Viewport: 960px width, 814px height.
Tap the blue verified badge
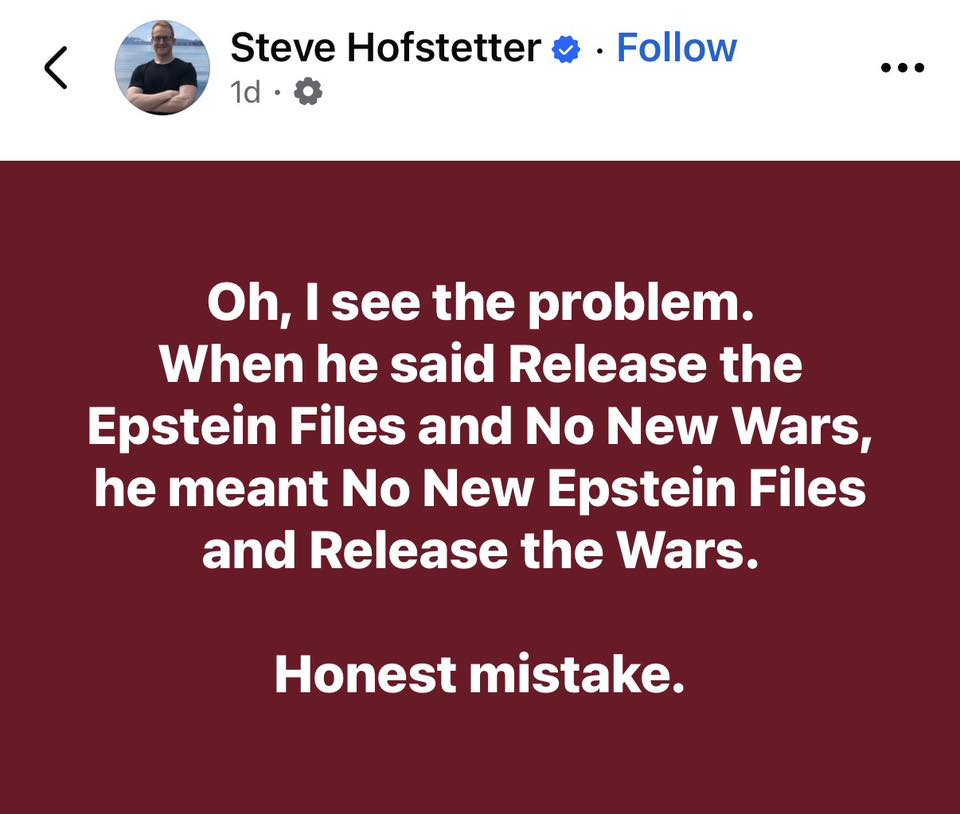tap(566, 49)
